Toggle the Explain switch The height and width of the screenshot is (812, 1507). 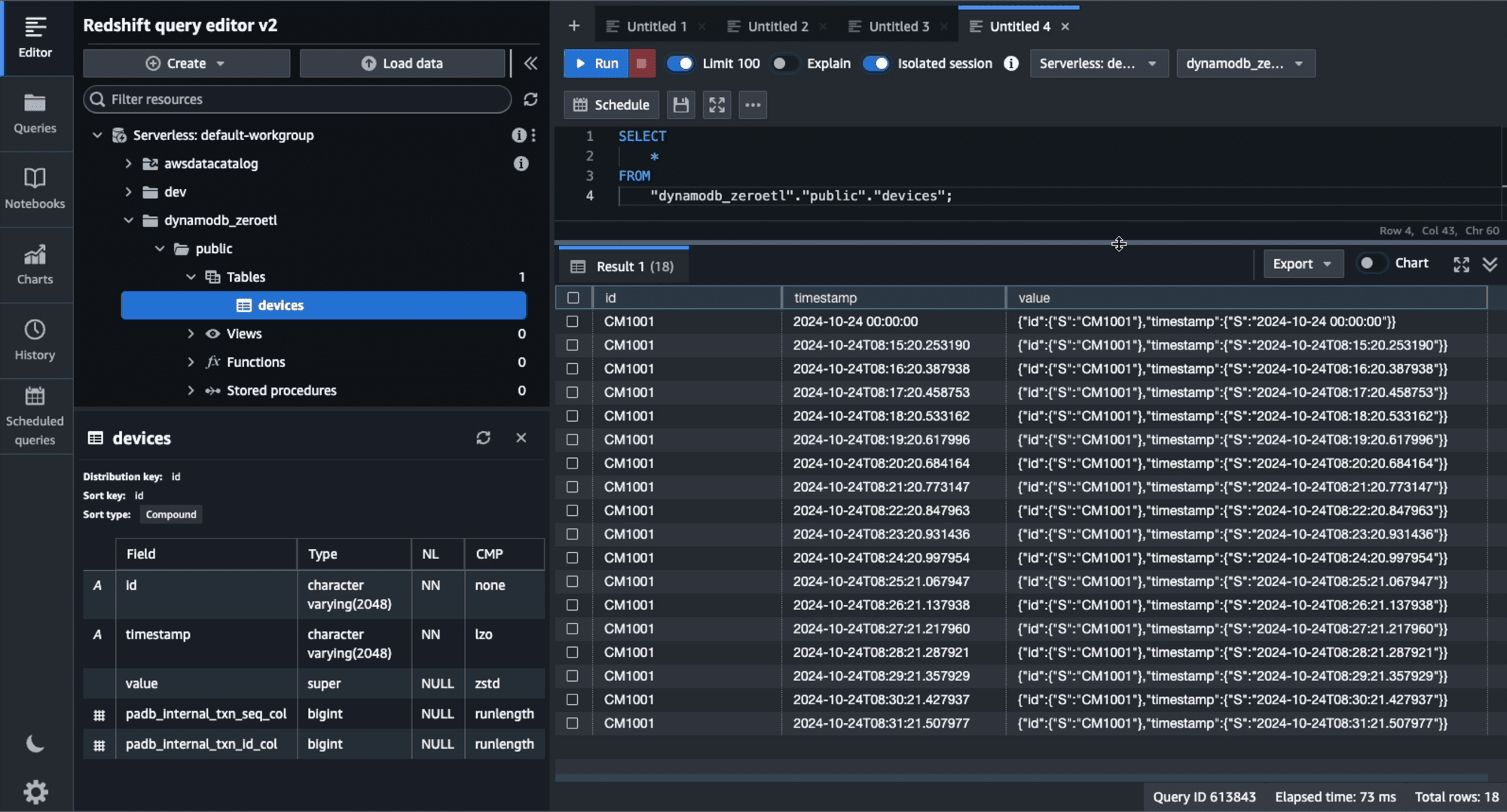784,63
